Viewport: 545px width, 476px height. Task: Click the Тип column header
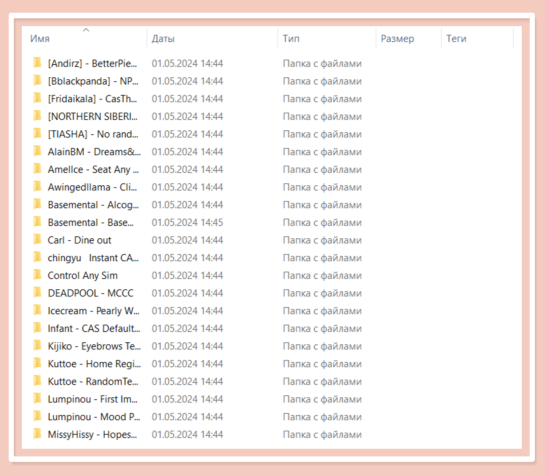(291, 39)
